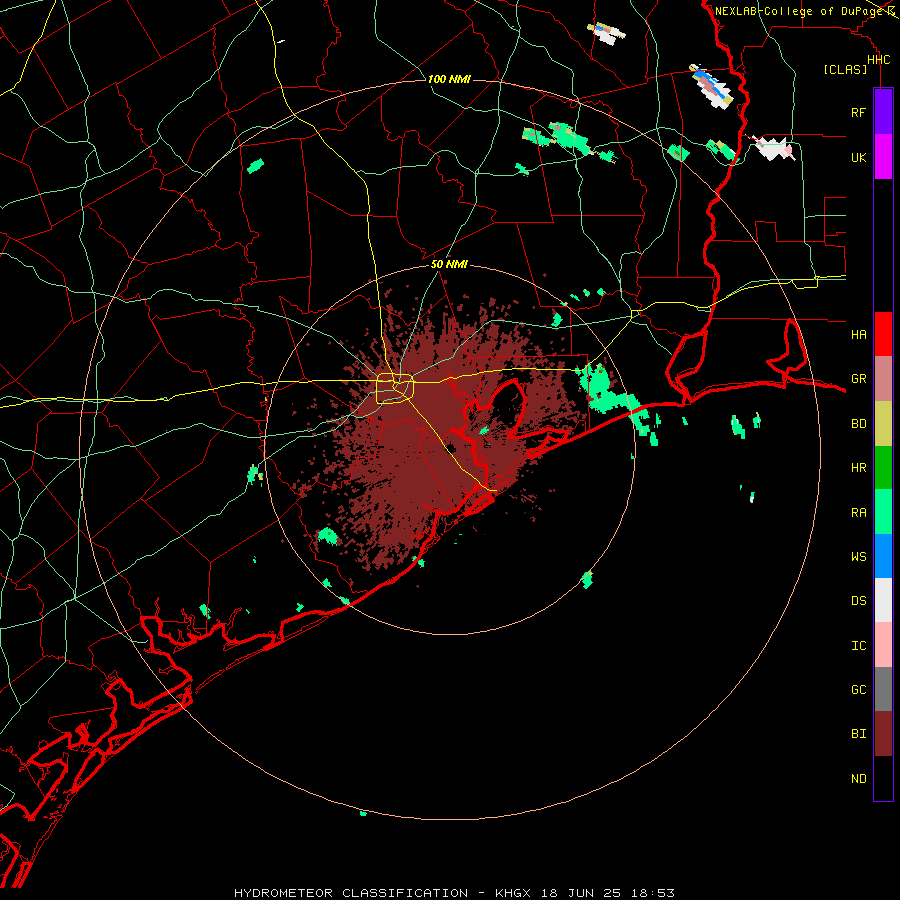The height and width of the screenshot is (900, 900).
Task: Click the 'HR' legend label
Action: click(x=858, y=468)
